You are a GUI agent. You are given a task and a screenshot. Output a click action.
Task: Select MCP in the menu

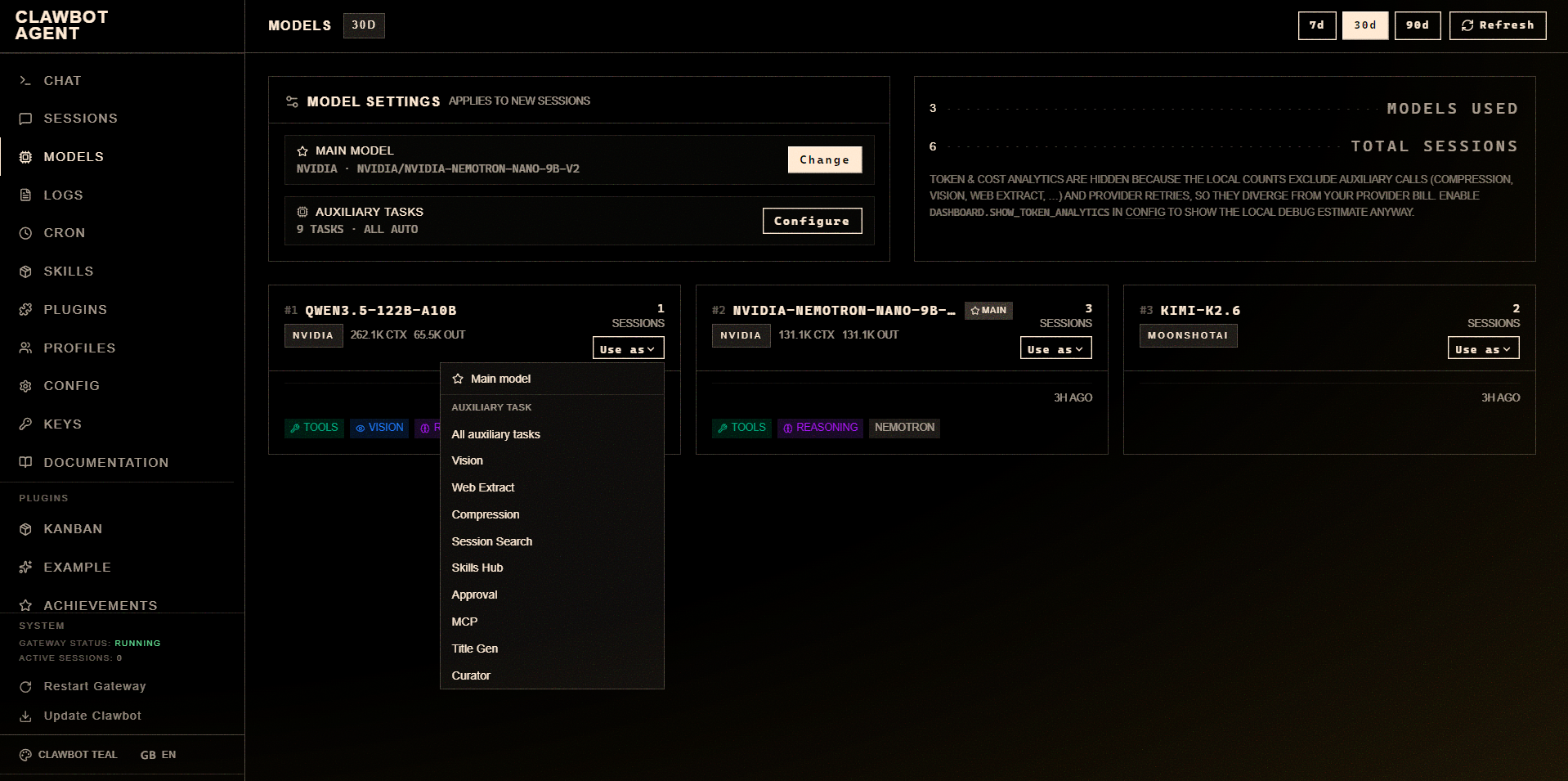[552, 622]
